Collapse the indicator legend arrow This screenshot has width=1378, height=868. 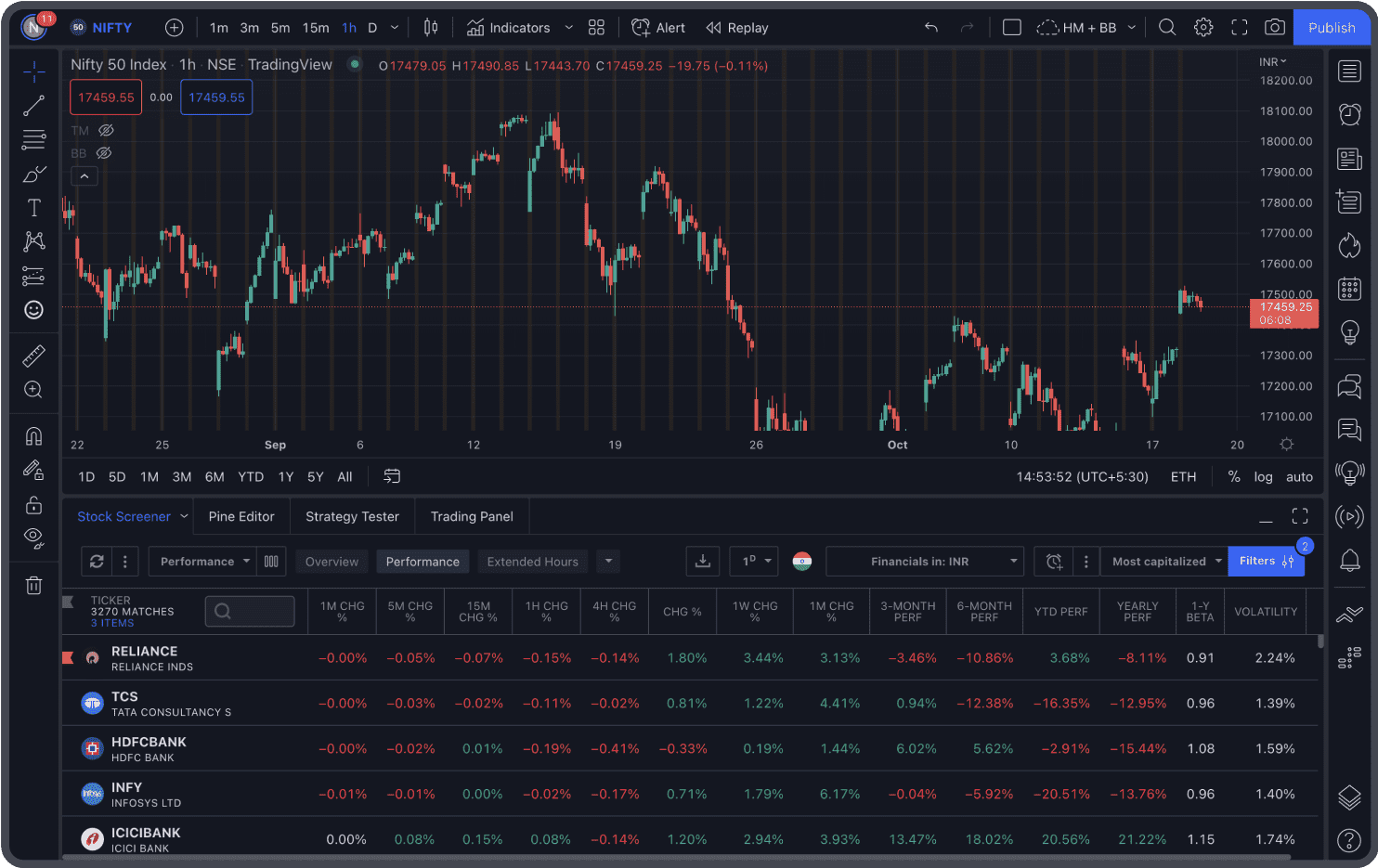[84, 175]
